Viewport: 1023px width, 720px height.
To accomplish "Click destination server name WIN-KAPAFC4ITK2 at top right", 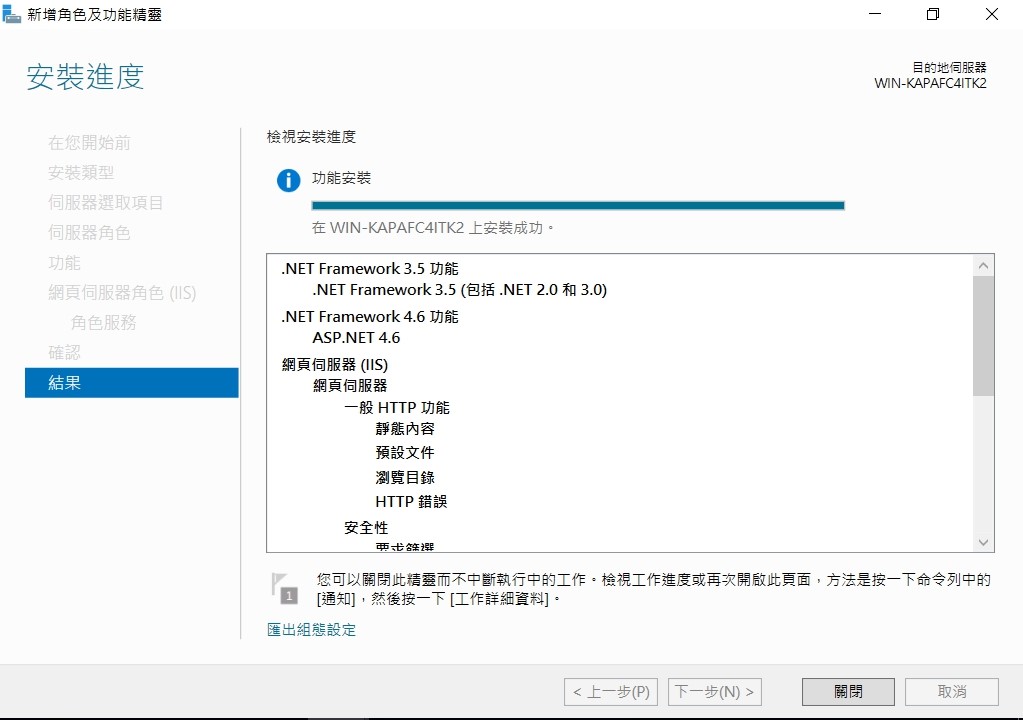I will [x=930, y=83].
